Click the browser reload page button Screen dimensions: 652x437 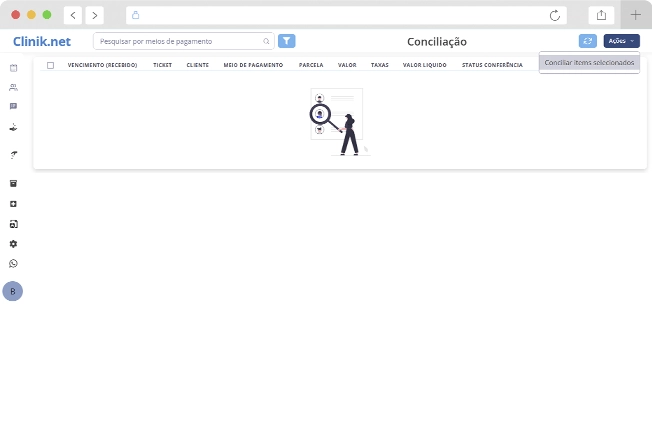tap(555, 15)
